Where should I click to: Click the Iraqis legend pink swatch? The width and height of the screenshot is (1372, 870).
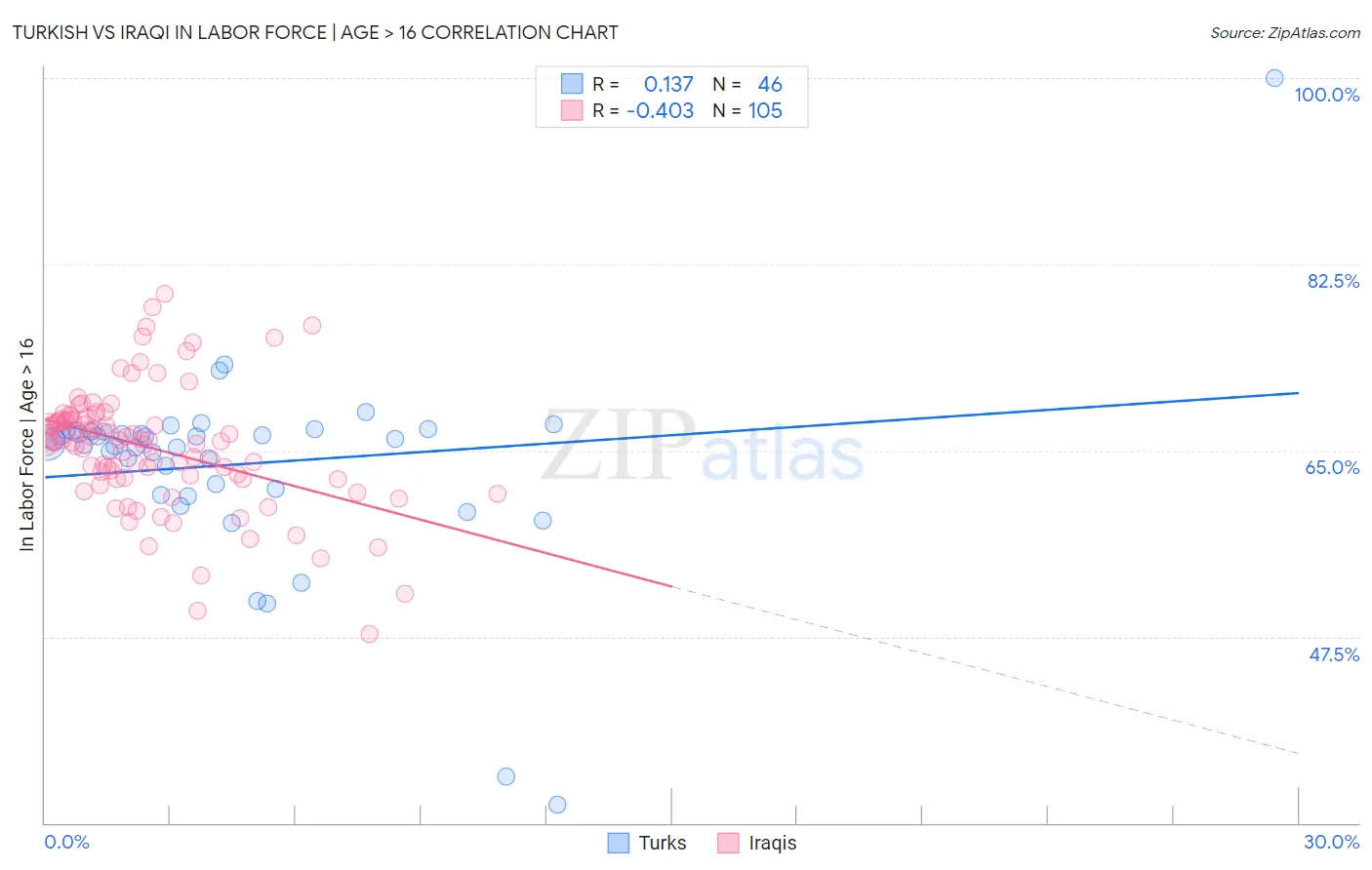728,843
